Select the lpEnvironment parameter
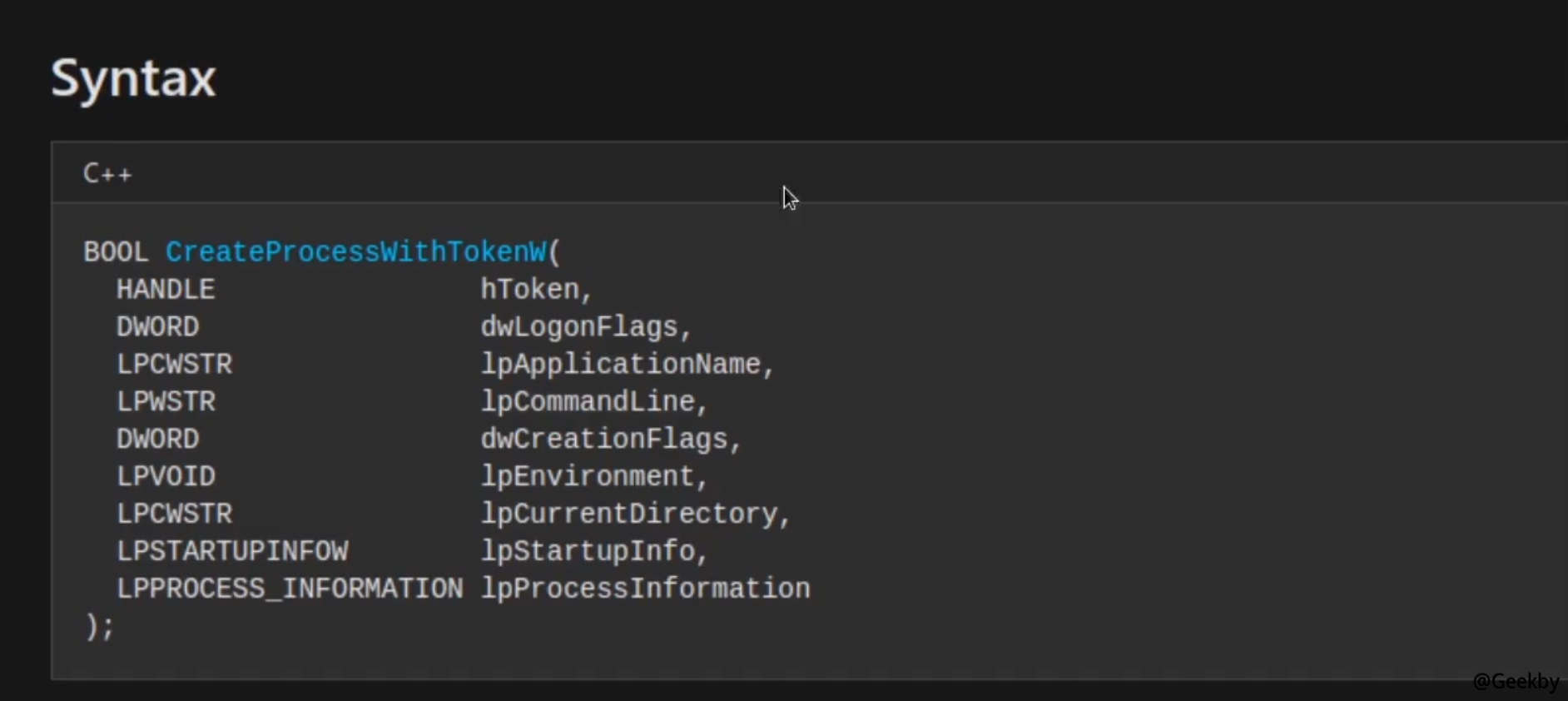The width and height of the screenshot is (1568, 701). point(588,476)
